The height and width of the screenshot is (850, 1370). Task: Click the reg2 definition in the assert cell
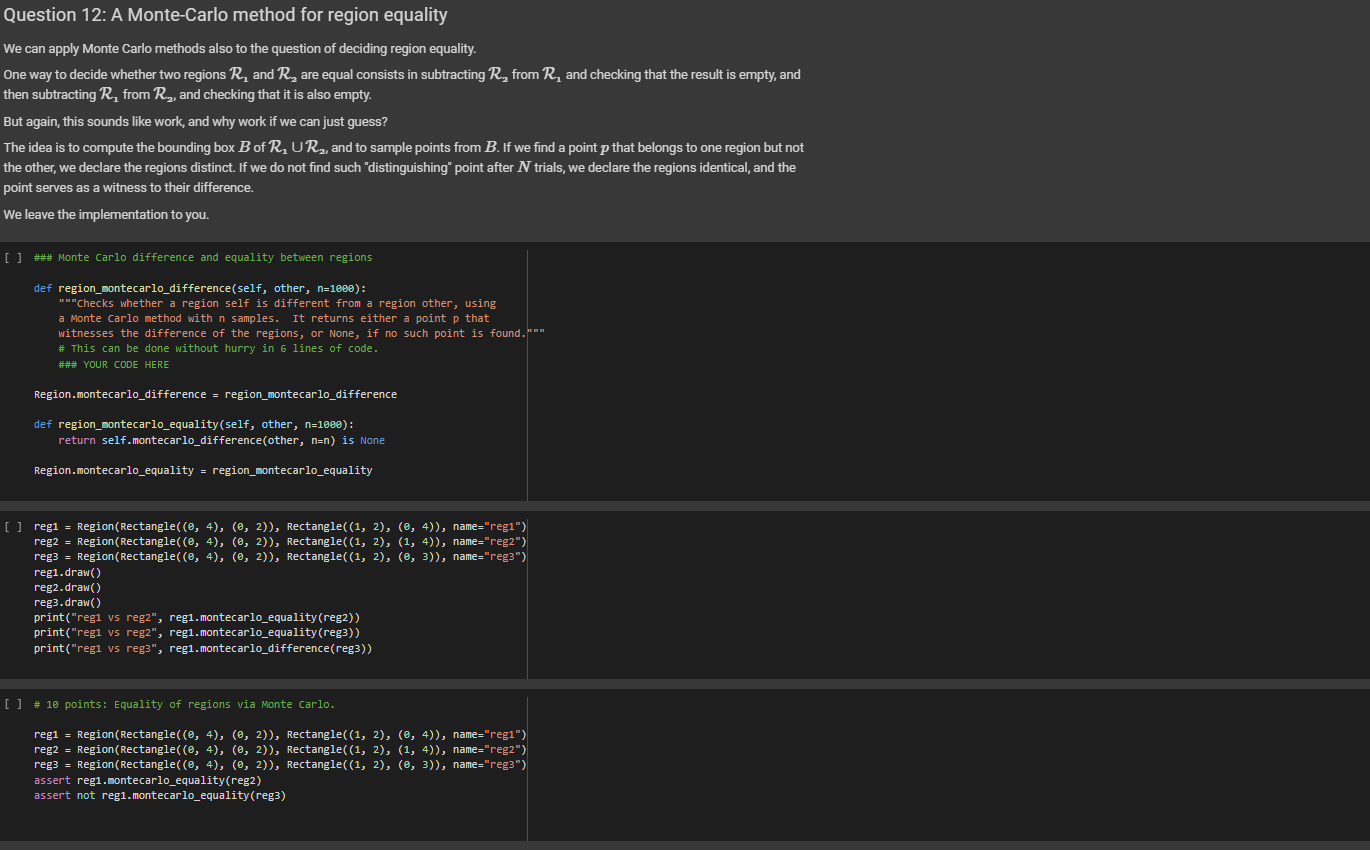(x=280, y=749)
